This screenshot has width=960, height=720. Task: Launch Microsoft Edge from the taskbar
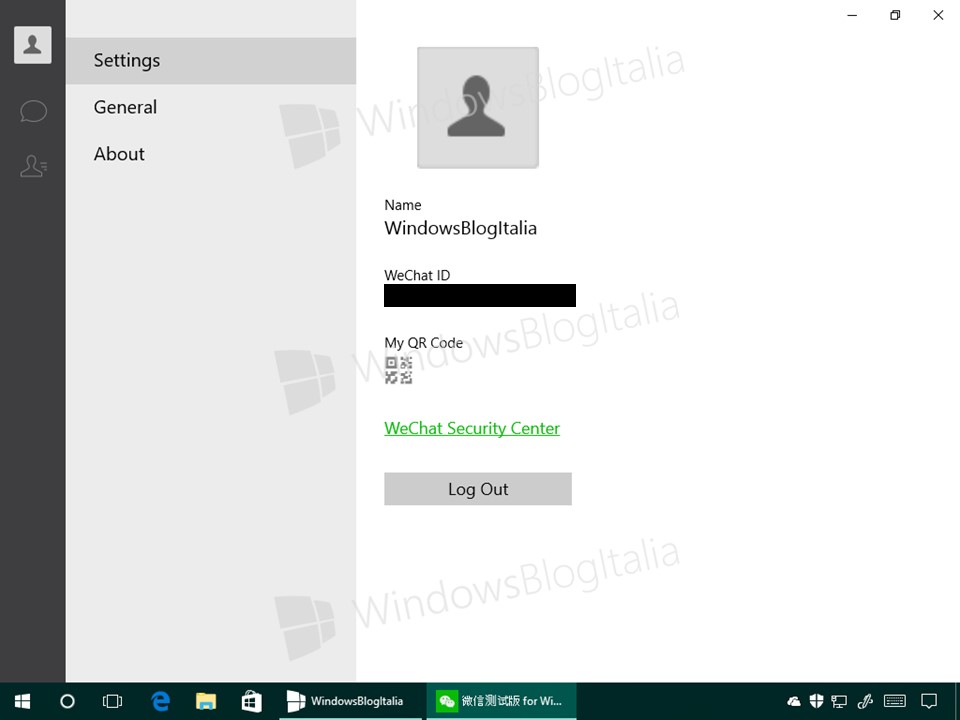pos(160,701)
